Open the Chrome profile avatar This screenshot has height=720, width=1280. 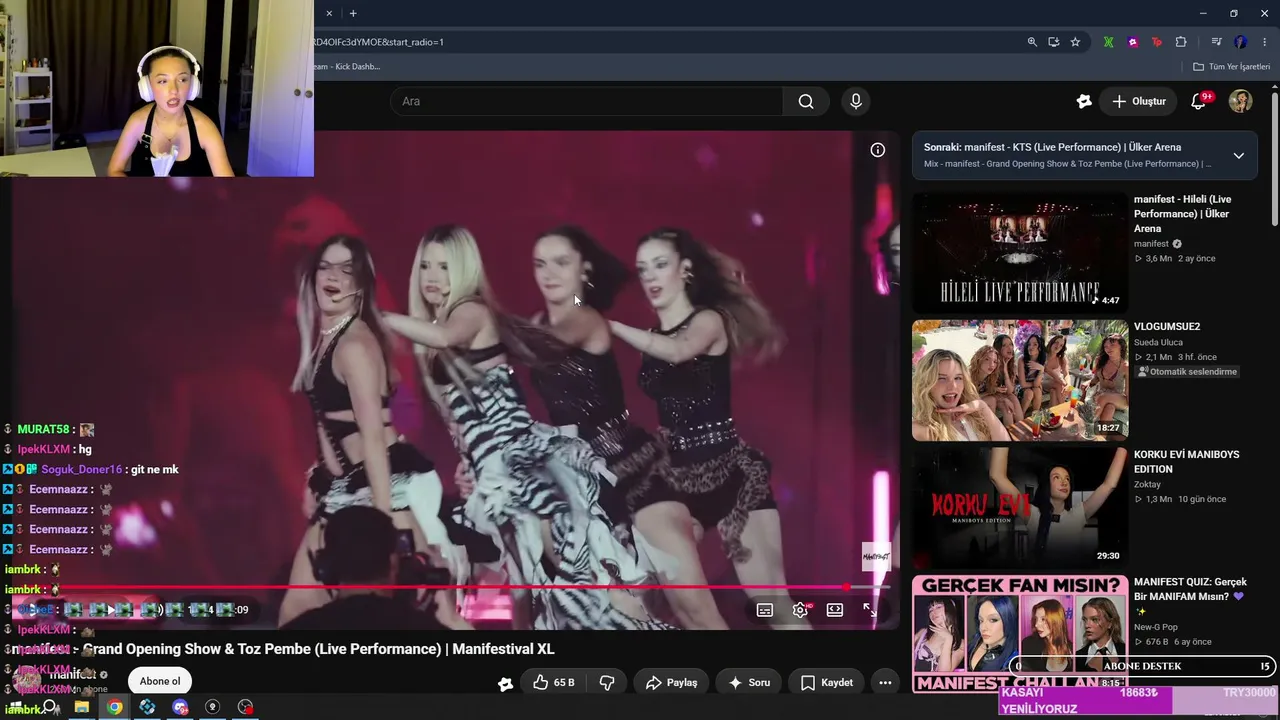pyautogui.click(x=1240, y=42)
